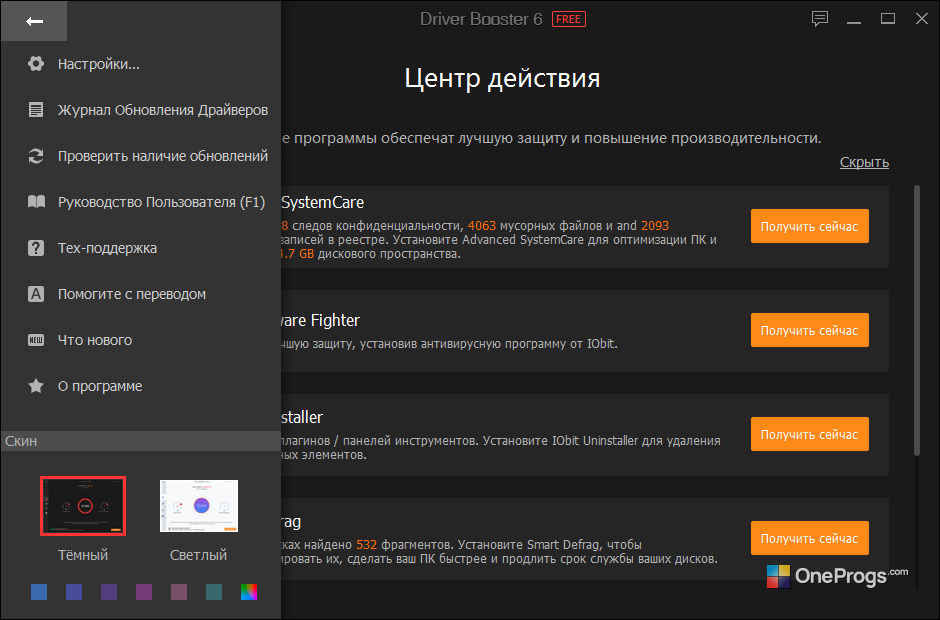
Task: Click the Тёмный skin label
Action: [x=83, y=555]
